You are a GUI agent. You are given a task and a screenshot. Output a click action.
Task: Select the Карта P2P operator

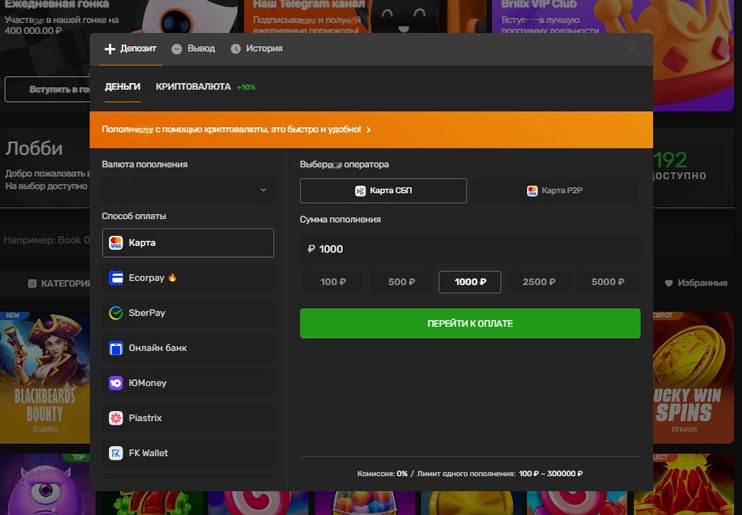pyautogui.click(x=555, y=191)
